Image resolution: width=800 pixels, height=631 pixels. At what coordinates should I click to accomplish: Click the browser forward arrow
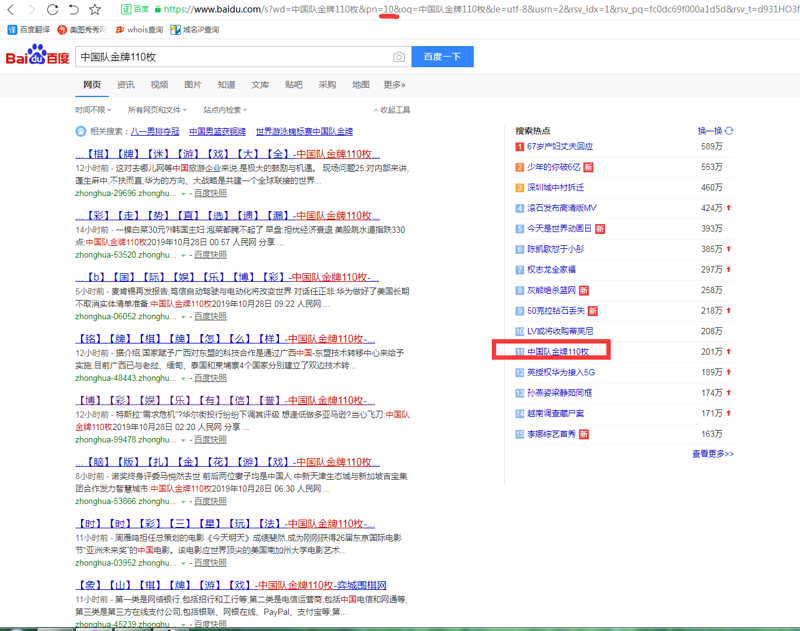tap(32, 9)
